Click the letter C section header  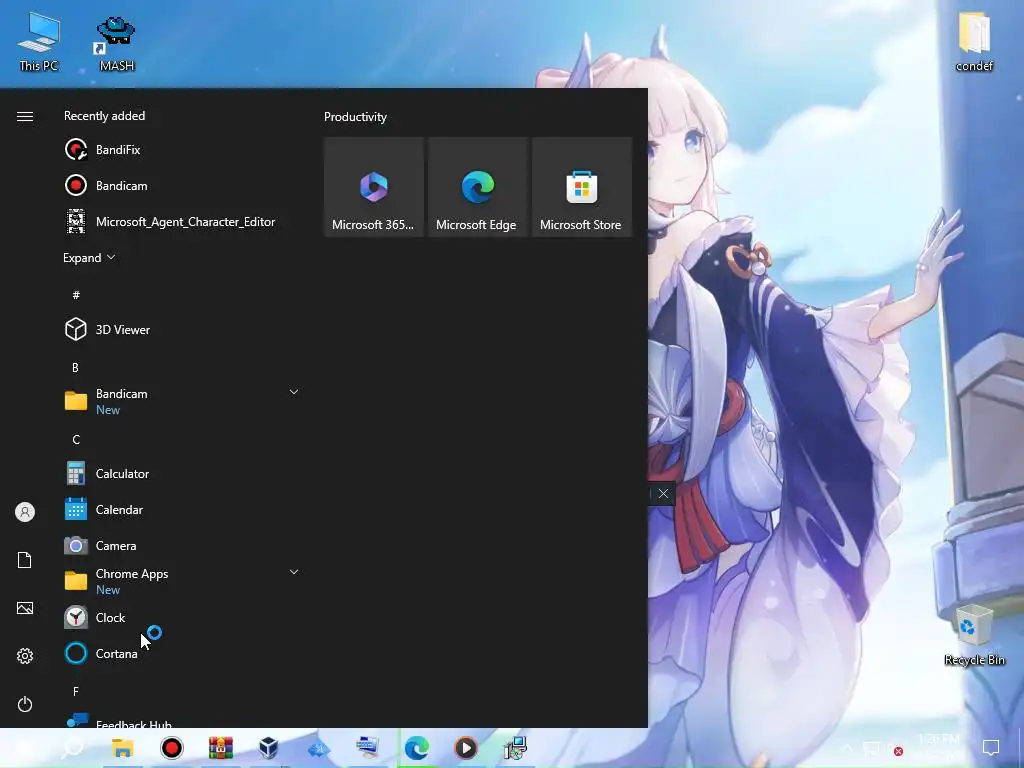(x=76, y=440)
